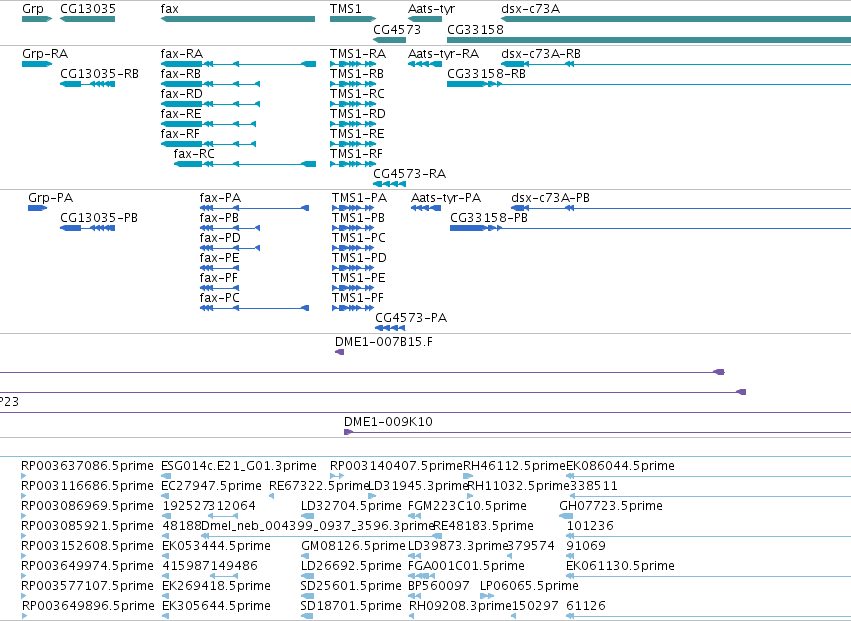Click the RP003577107.5prime EST label
This screenshot has width=851, height=621.
coord(87,586)
